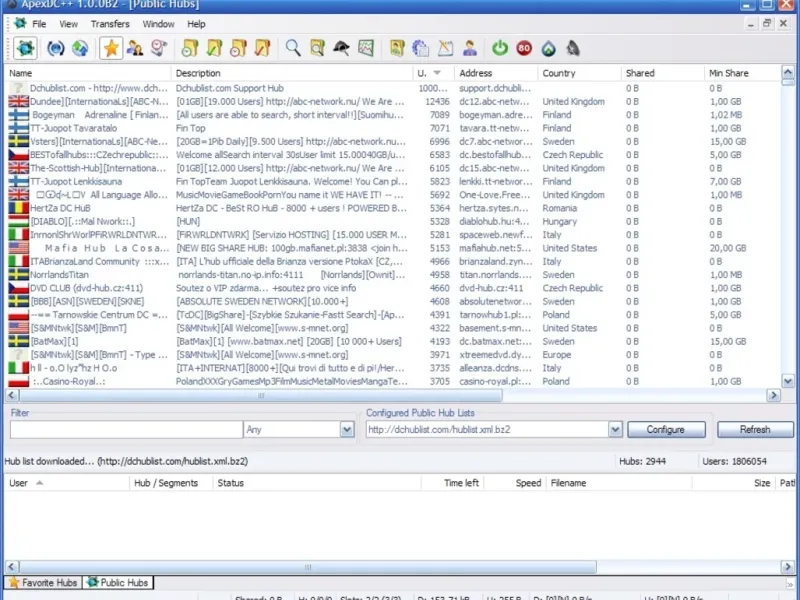800x600 pixels.
Task: Select the ':..Casino-Royal..:' hub row
Action: pyautogui.click(x=393, y=381)
